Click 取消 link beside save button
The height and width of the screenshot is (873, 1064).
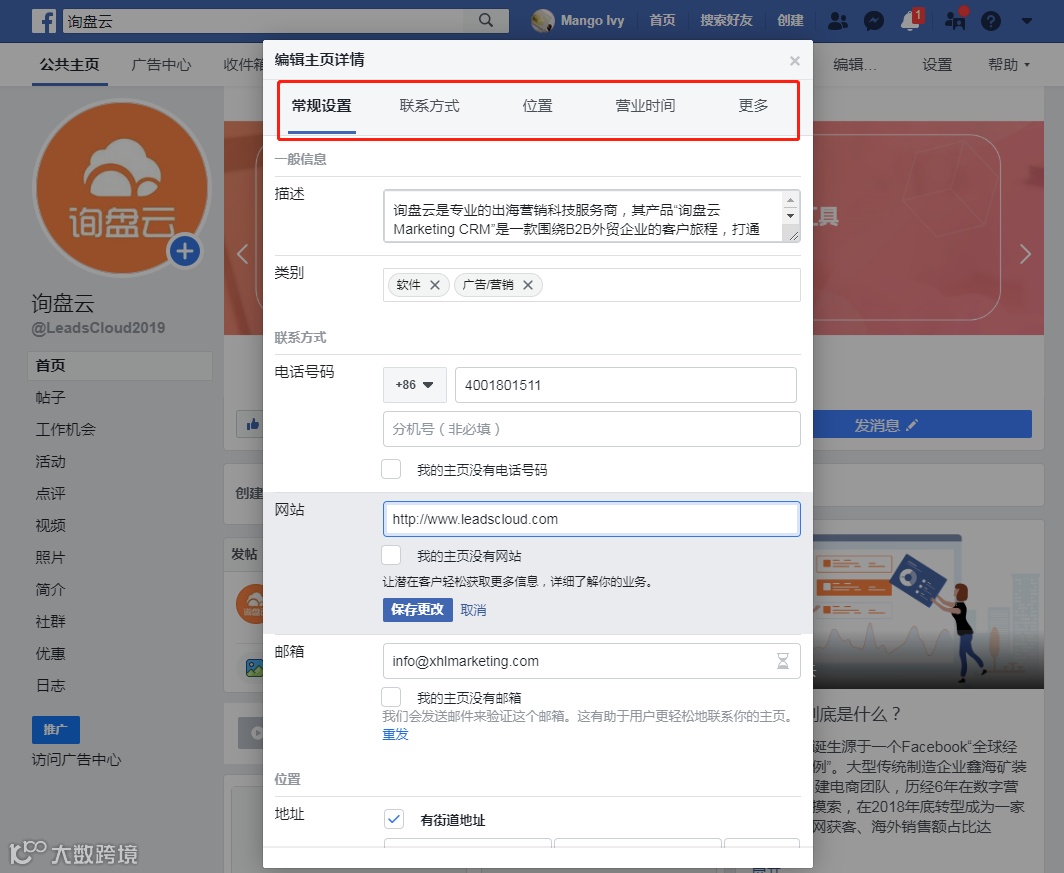474,610
